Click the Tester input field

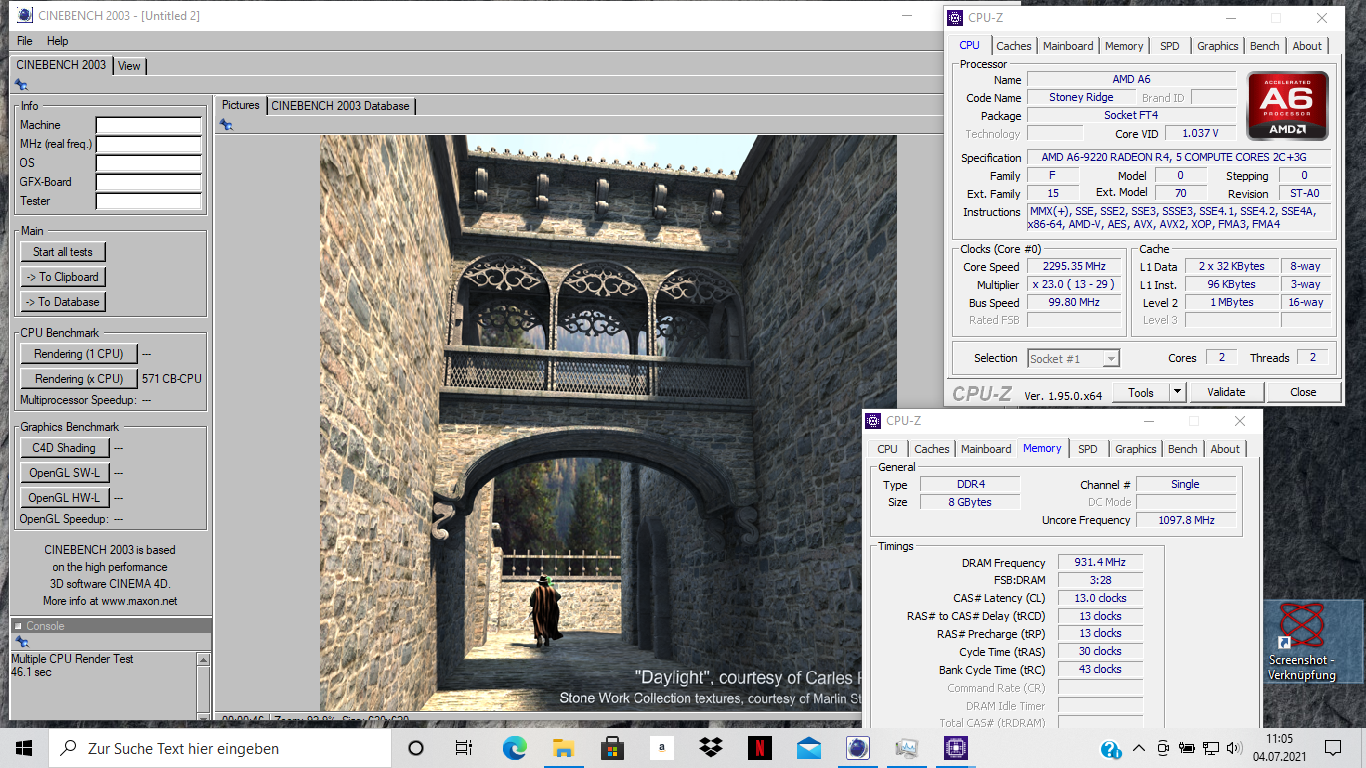click(x=149, y=201)
